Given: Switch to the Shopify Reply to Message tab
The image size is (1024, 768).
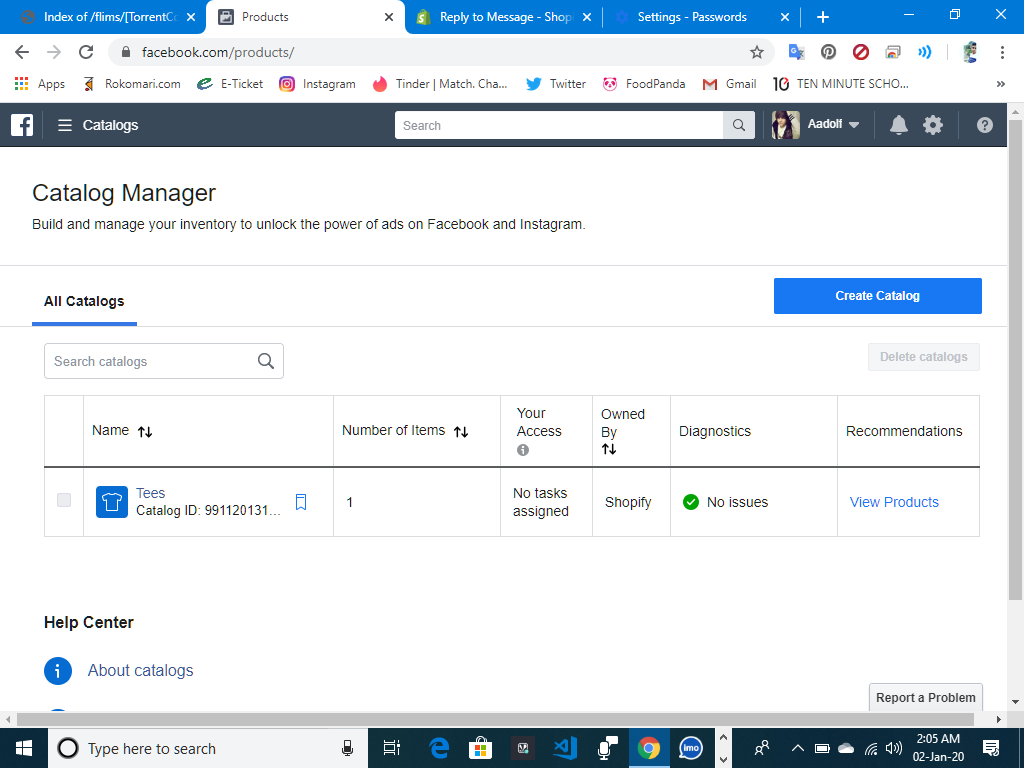Looking at the screenshot, I should click(x=500, y=16).
